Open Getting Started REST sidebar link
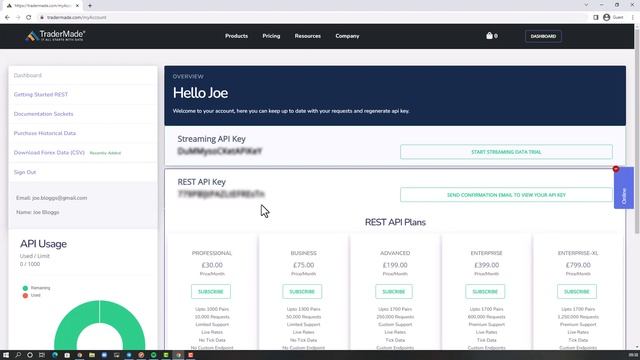640x360 pixels. (x=41, y=95)
